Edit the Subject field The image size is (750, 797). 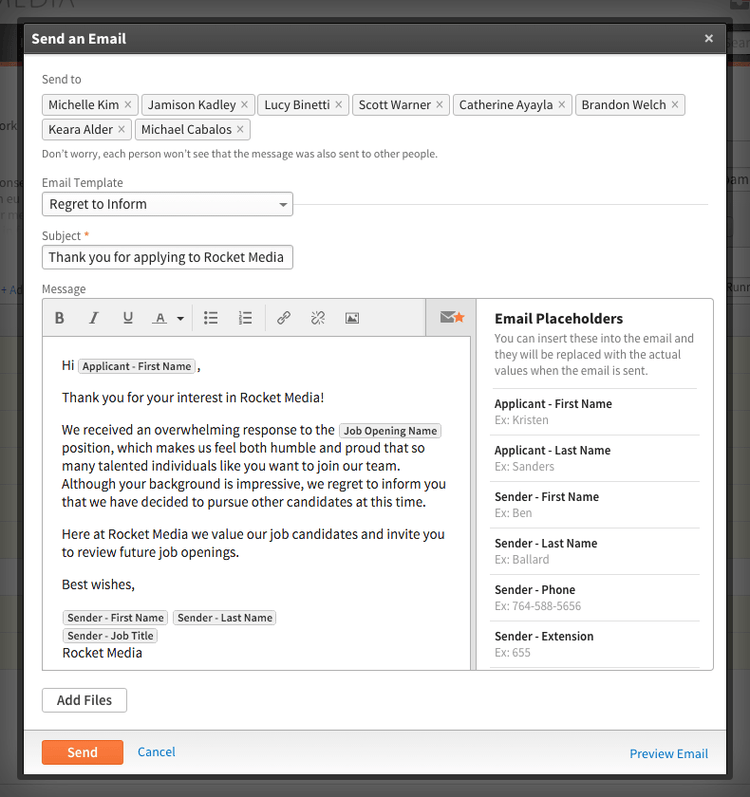(167, 257)
